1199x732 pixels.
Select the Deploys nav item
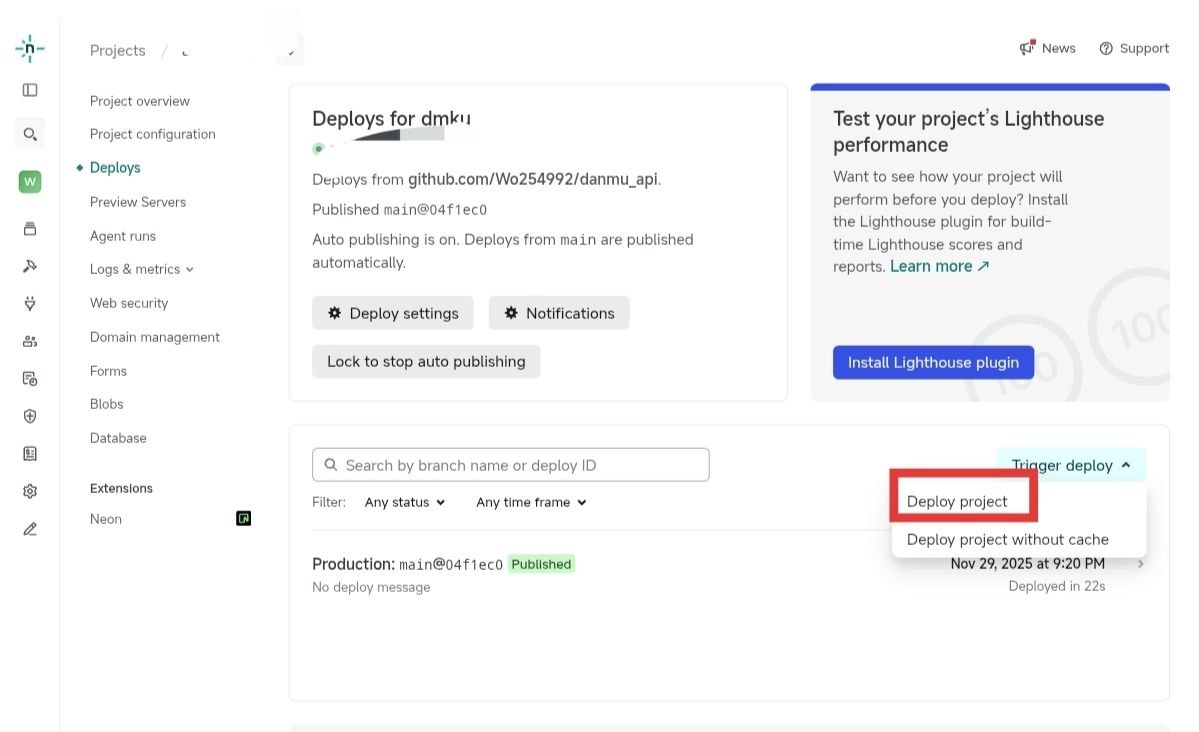[115, 168]
